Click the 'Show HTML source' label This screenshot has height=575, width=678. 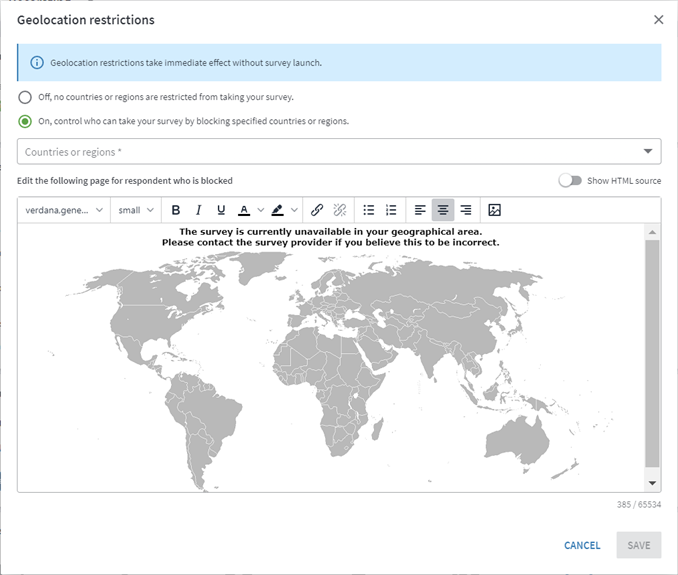point(624,181)
